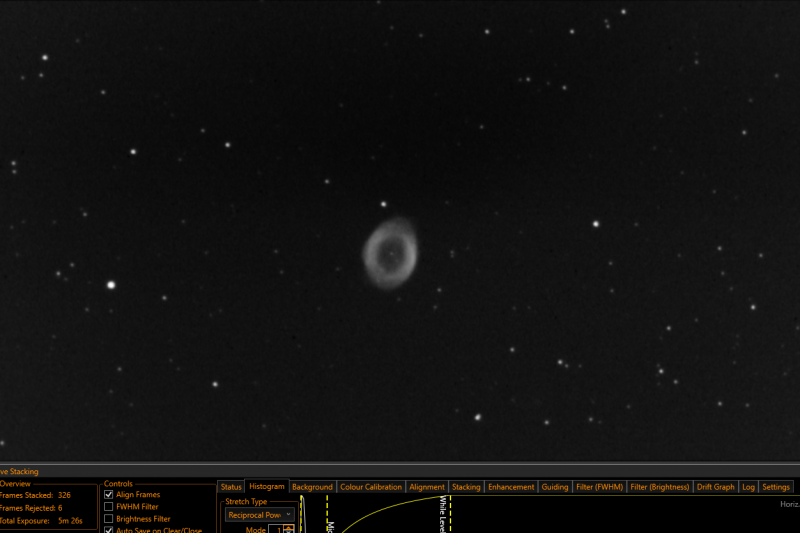The image size is (800, 533).
Task: Switch to the Stacking tab
Action: (466, 487)
